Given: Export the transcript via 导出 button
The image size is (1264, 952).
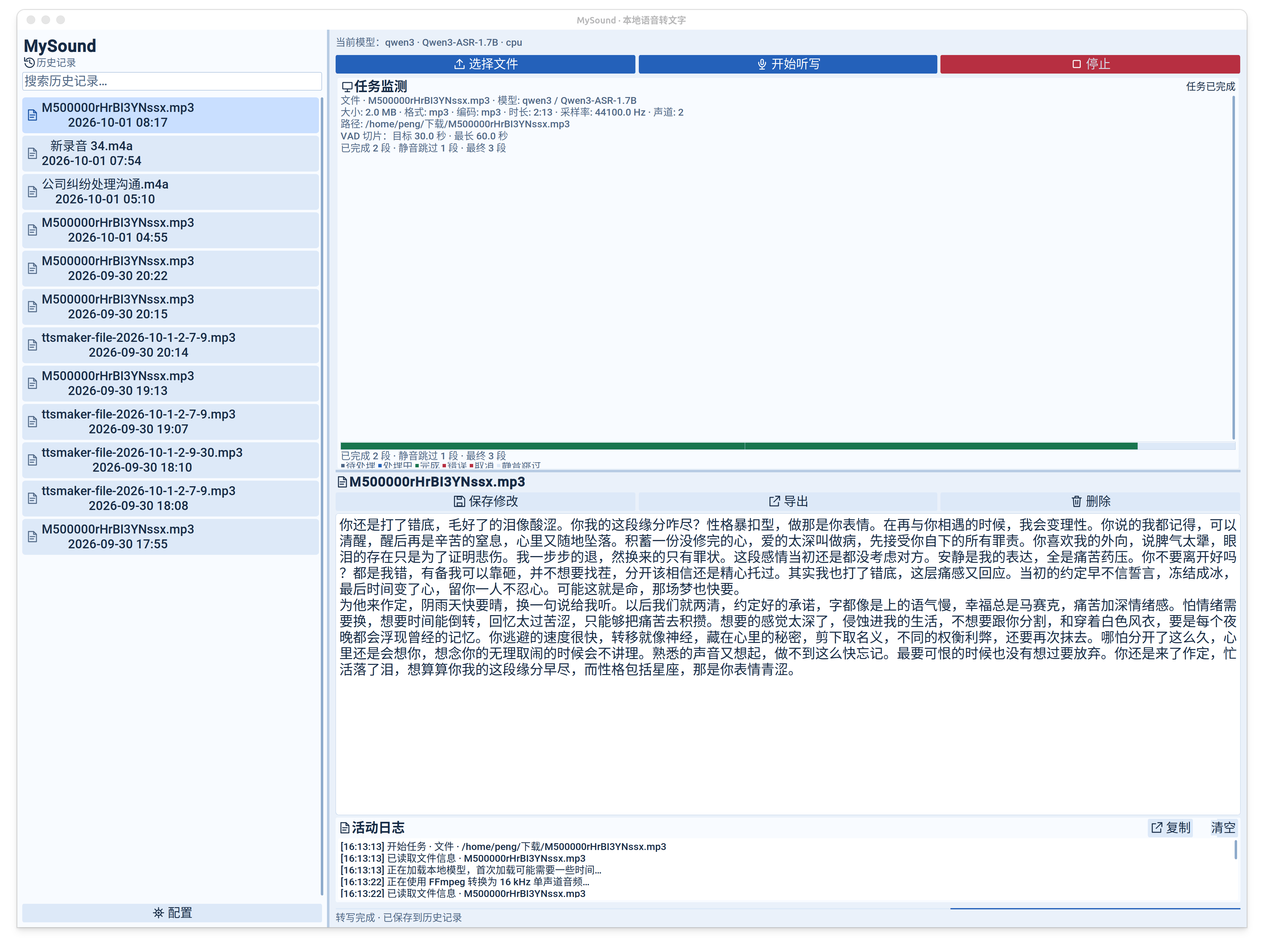Looking at the screenshot, I should (x=787, y=501).
